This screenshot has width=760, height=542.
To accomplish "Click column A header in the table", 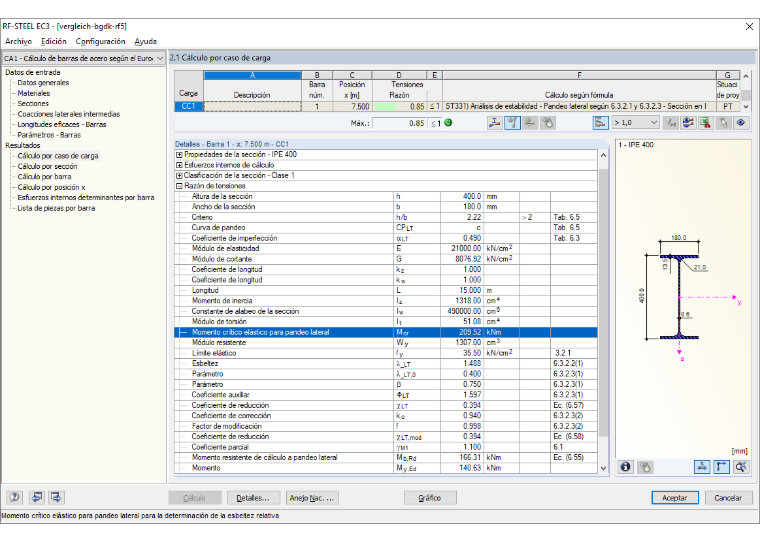I will (x=253, y=75).
